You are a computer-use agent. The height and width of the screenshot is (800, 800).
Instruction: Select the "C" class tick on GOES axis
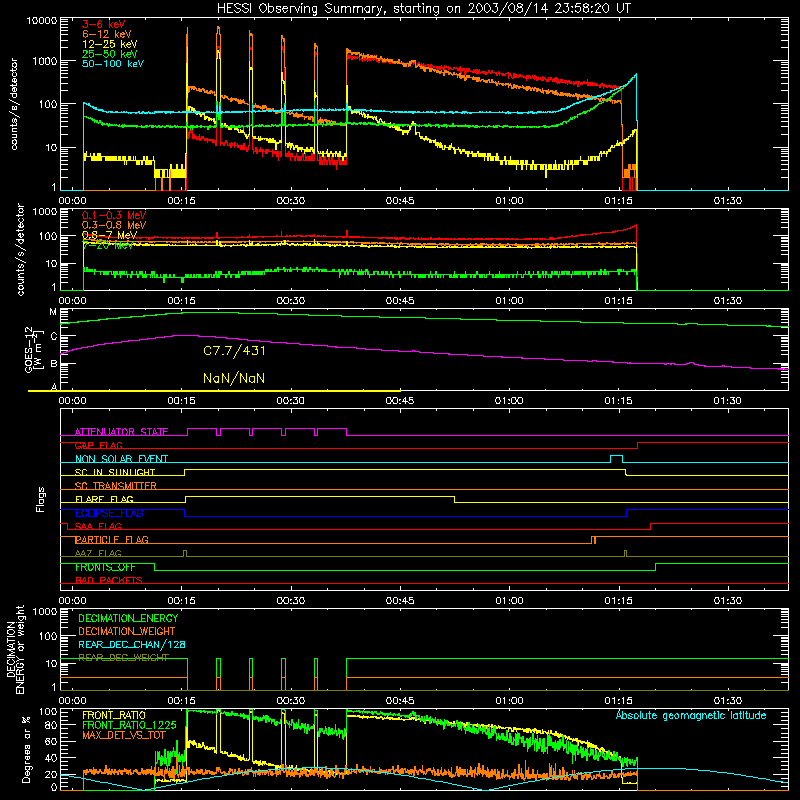(x=54, y=336)
